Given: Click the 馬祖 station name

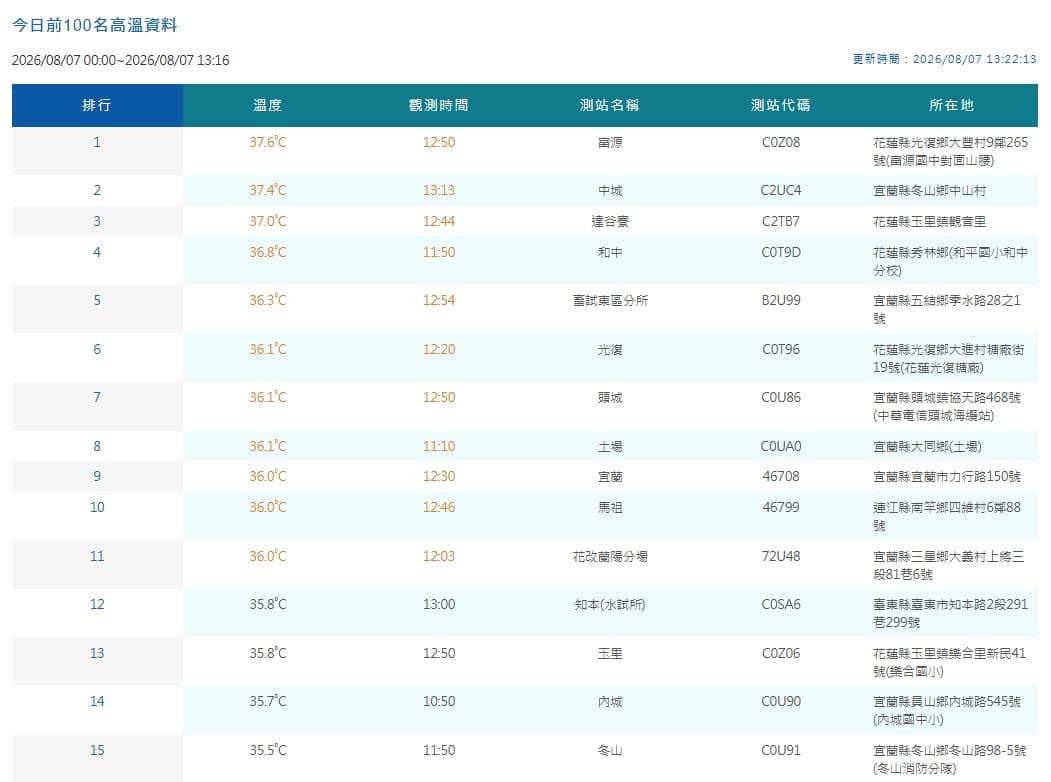Looking at the screenshot, I should 610,508.
